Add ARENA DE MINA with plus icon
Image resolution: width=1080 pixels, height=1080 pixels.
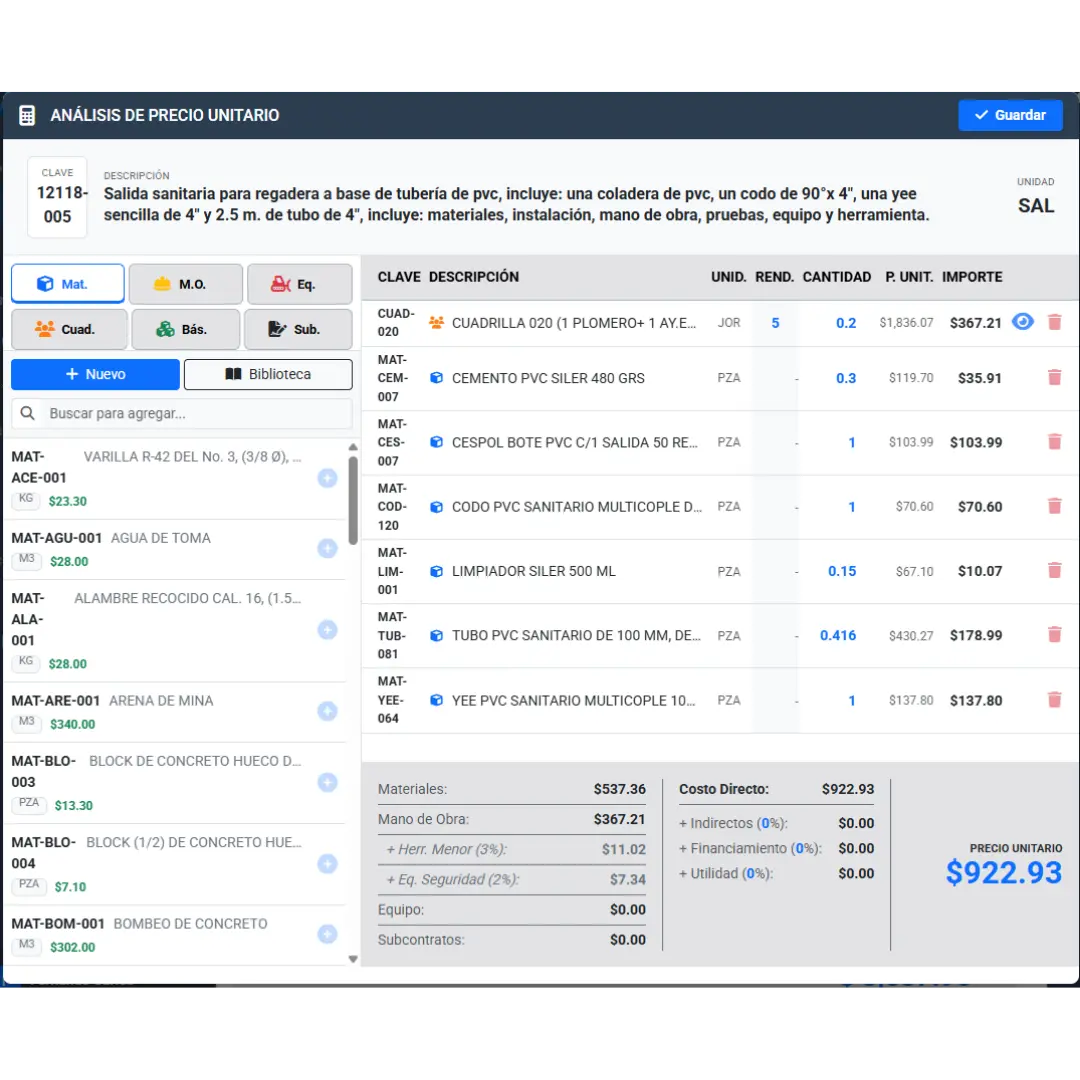point(327,711)
